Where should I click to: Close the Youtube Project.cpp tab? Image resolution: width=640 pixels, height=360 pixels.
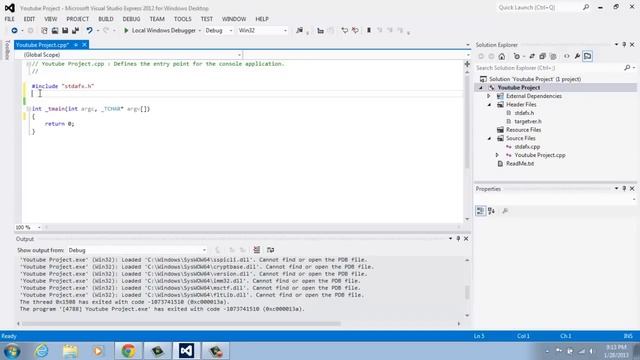click(x=84, y=45)
